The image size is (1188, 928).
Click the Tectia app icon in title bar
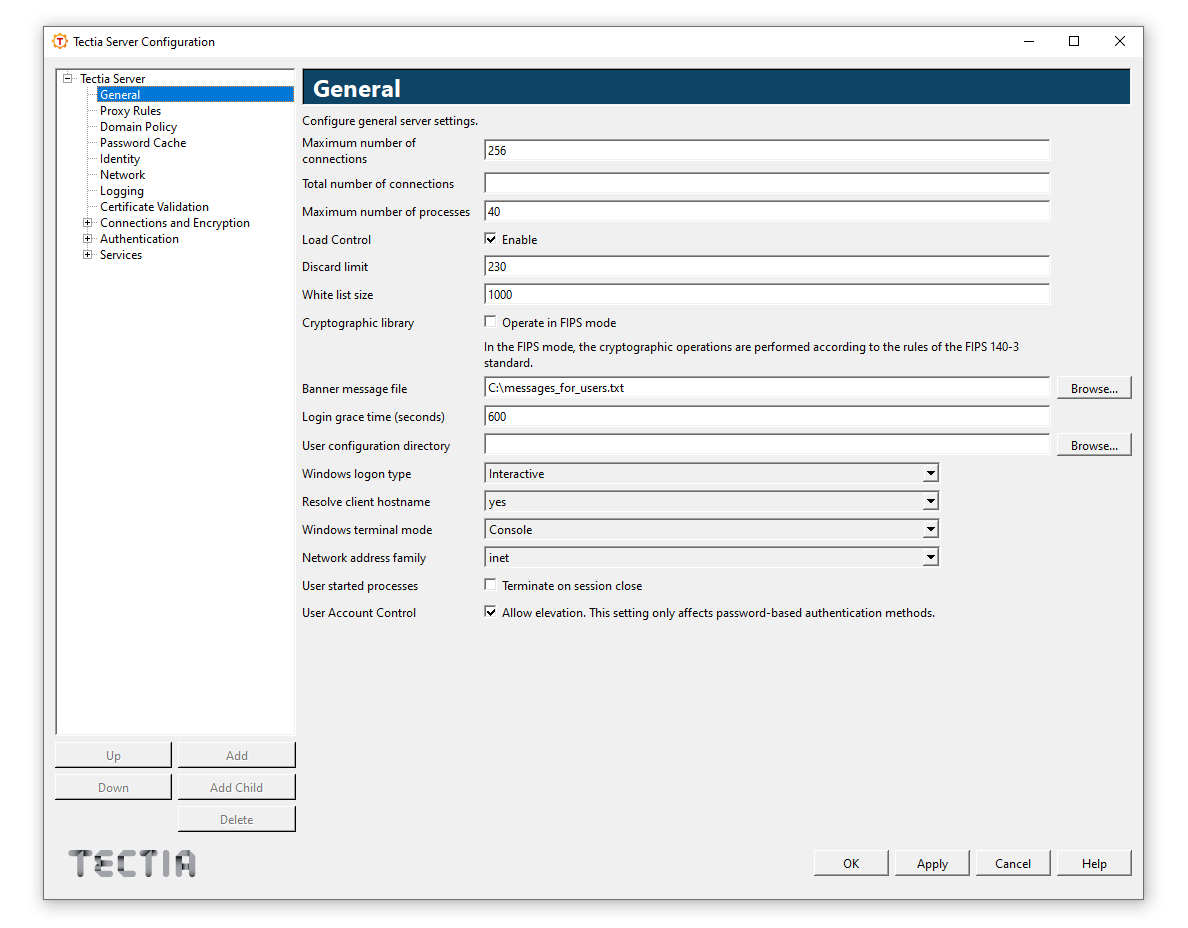coord(60,42)
